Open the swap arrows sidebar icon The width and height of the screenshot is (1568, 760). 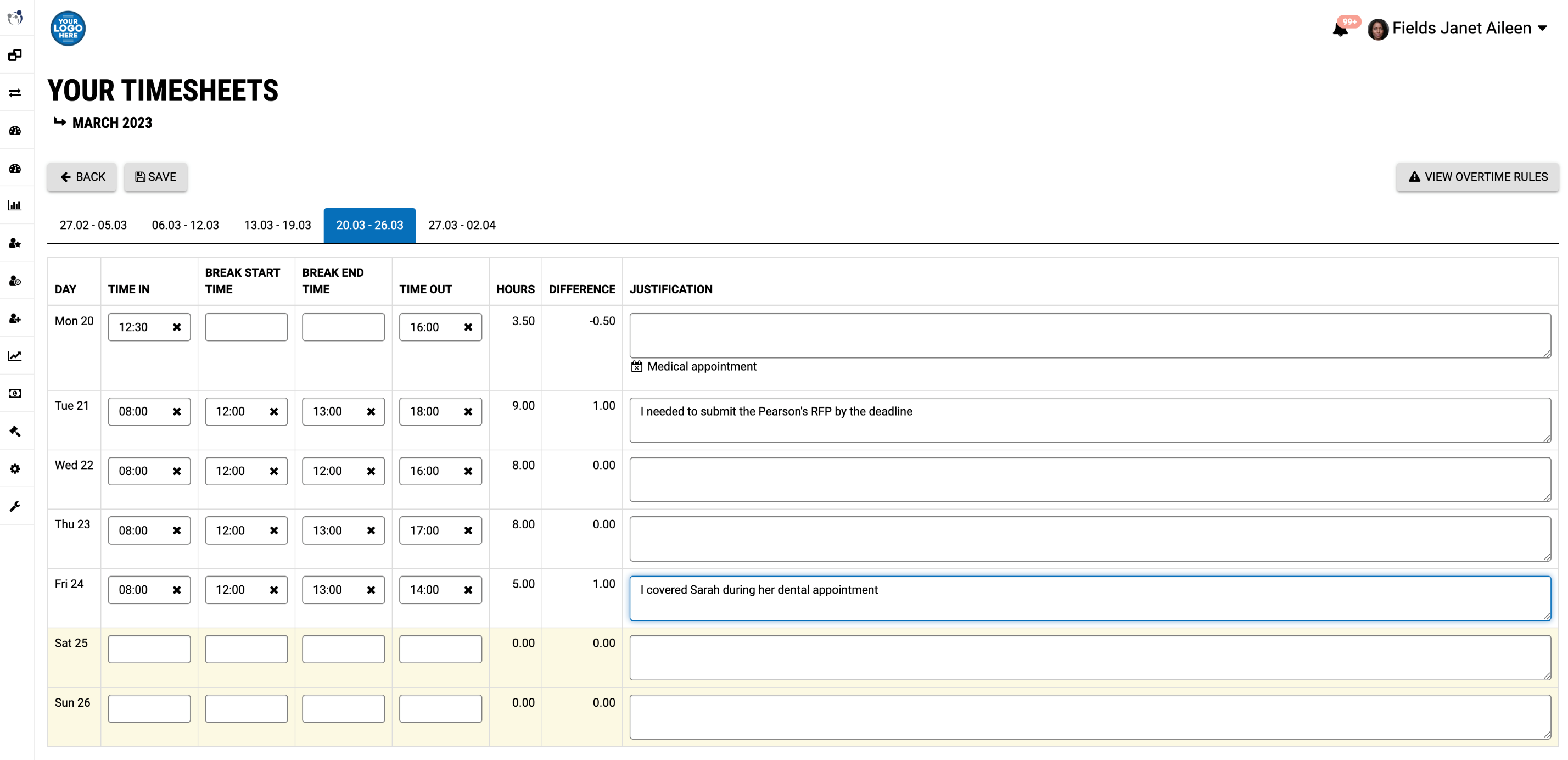tap(15, 93)
